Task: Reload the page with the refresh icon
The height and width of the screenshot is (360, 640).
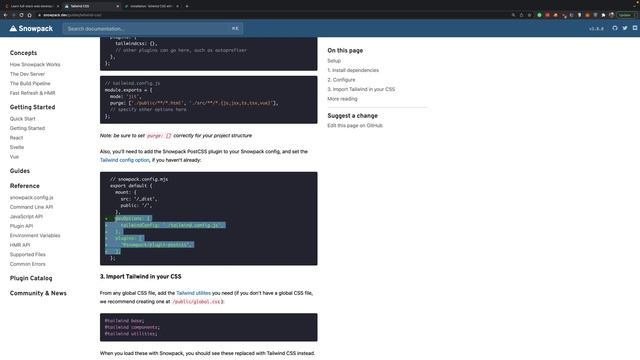Action: tap(21, 15)
